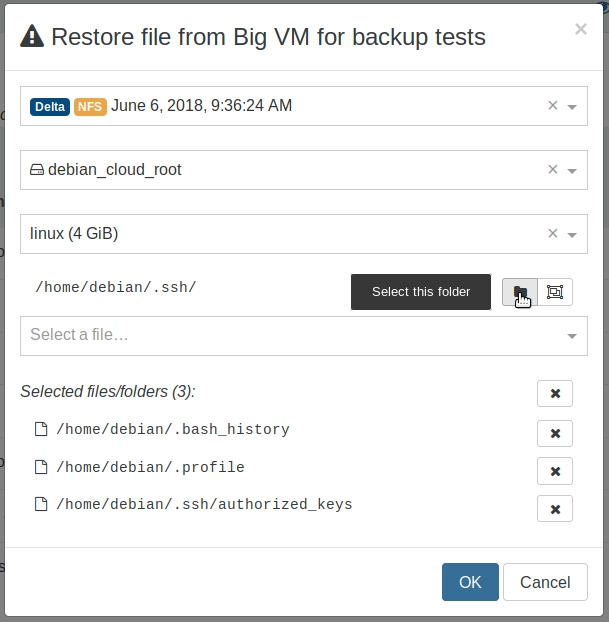Click the /home/debian/.ssh/ path
Image resolution: width=609 pixels, height=622 pixels.
(x=116, y=287)
